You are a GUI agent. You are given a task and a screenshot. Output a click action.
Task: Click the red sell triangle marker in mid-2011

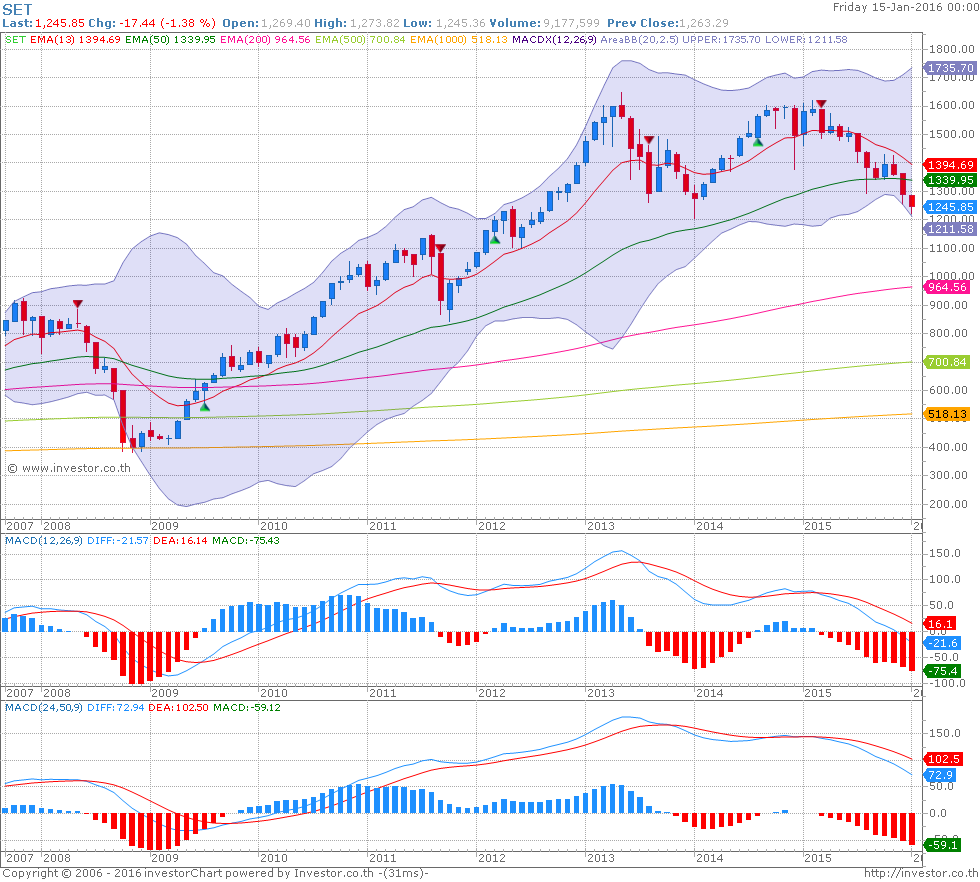(x=441, y=248)
